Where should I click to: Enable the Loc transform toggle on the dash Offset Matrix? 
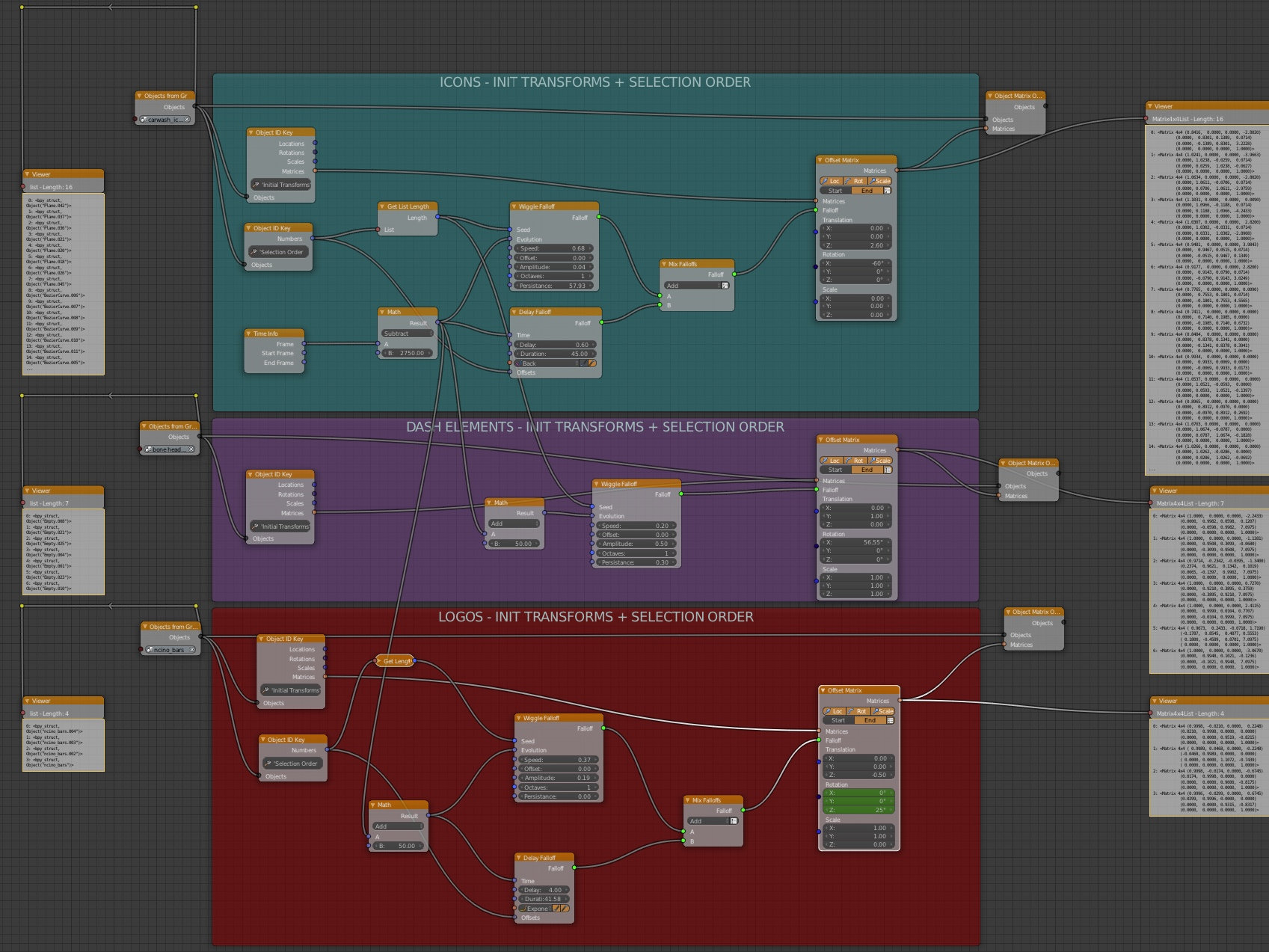tap(832, 461)
